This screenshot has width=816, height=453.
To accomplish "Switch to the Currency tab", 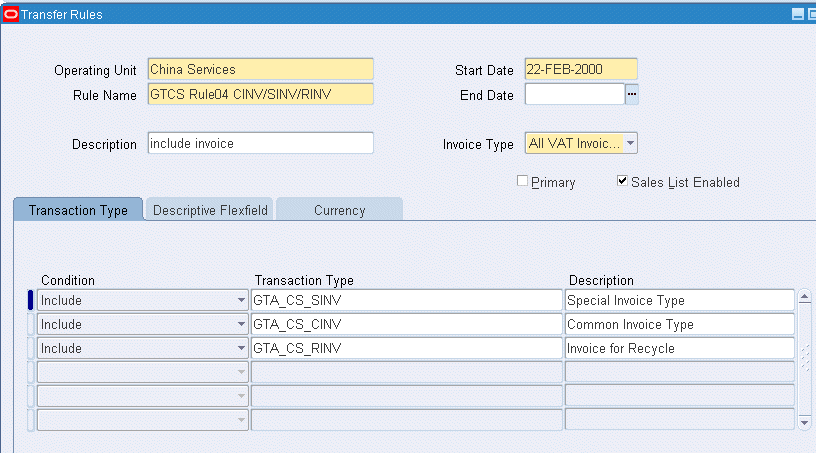I will click(339, 210).
